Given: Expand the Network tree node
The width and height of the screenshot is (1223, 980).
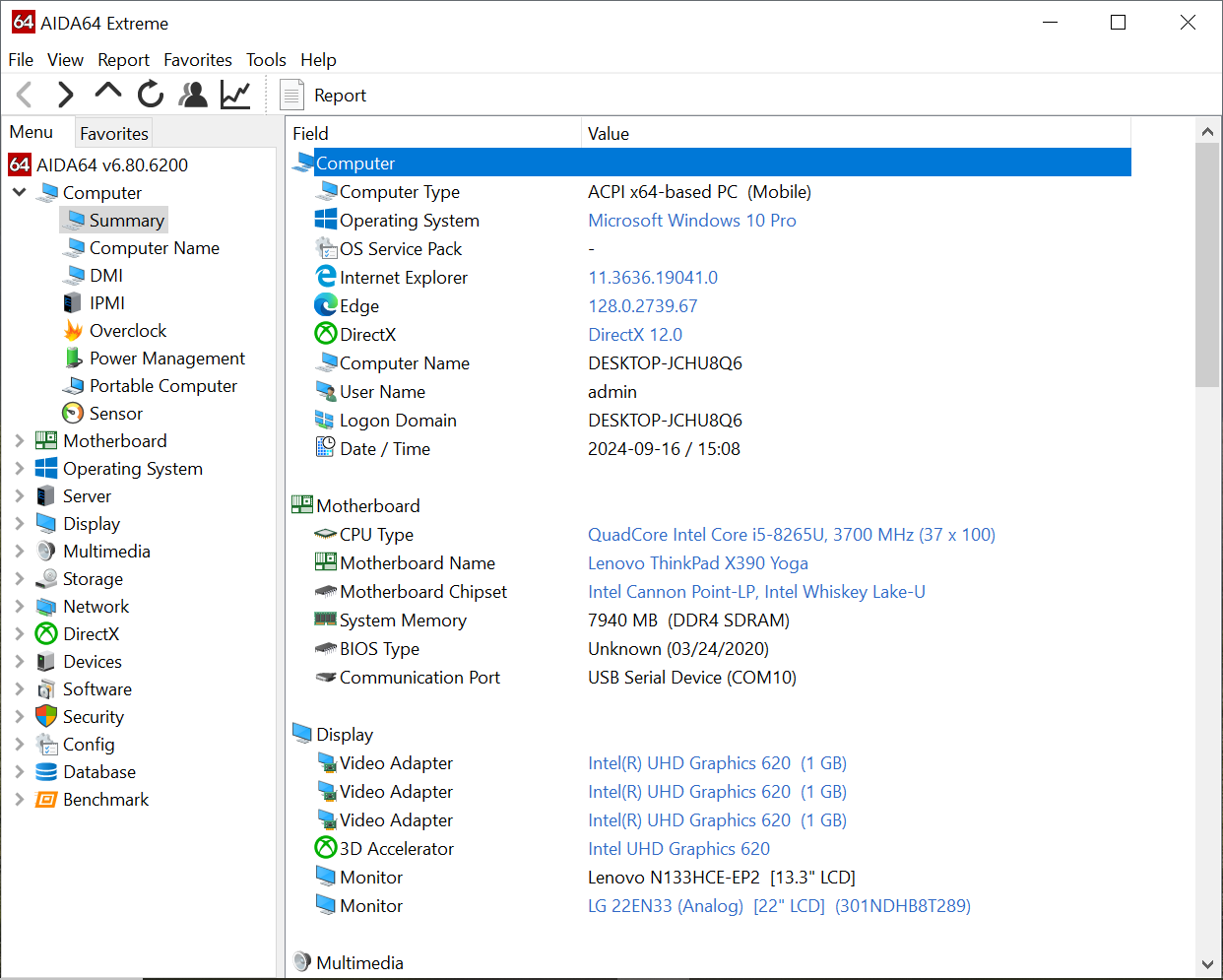Looking at the screenshot, I should click(19, 606).
